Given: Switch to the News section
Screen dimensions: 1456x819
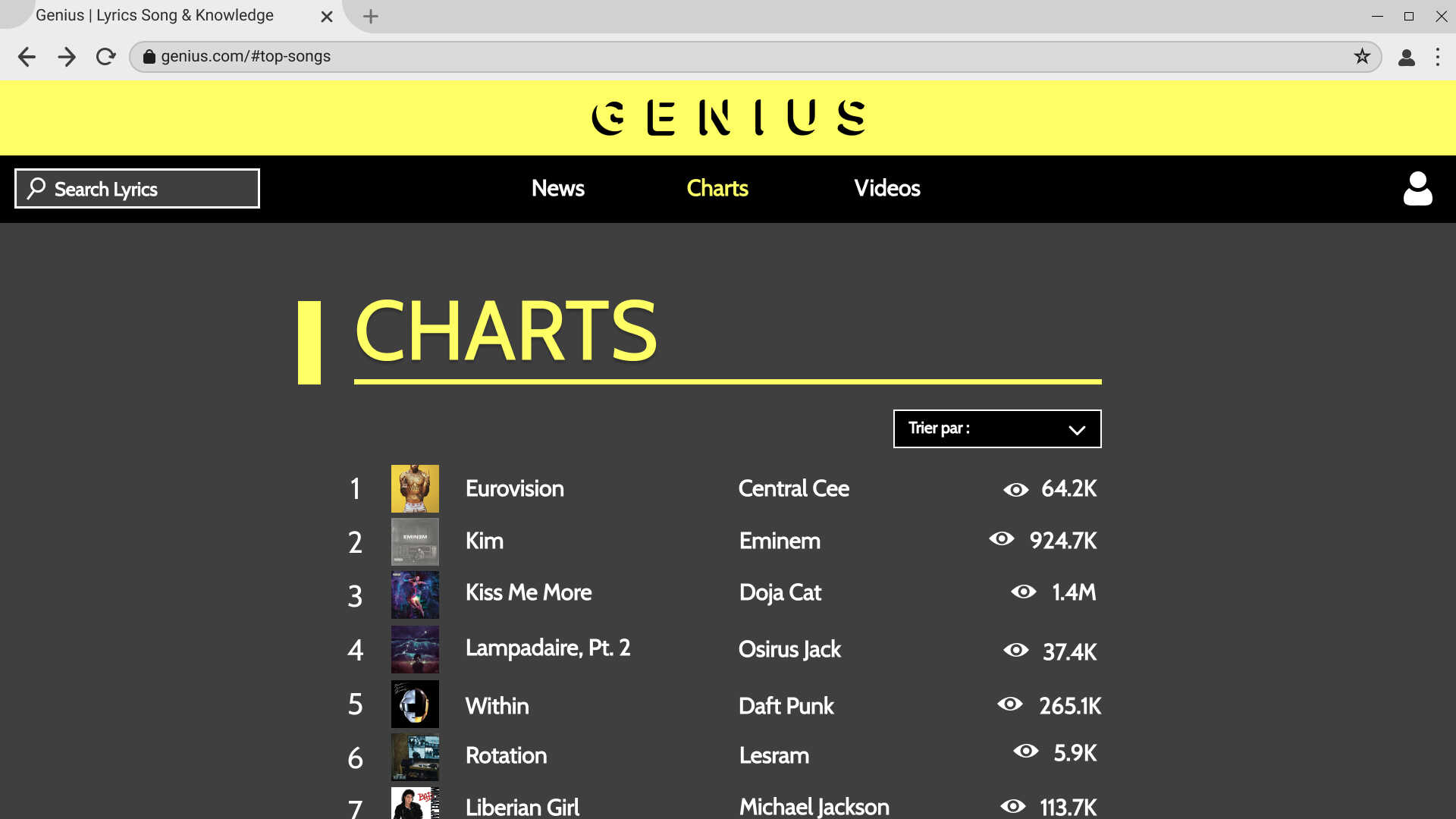Looking at the screenshot, I should (x=557, y=188).
